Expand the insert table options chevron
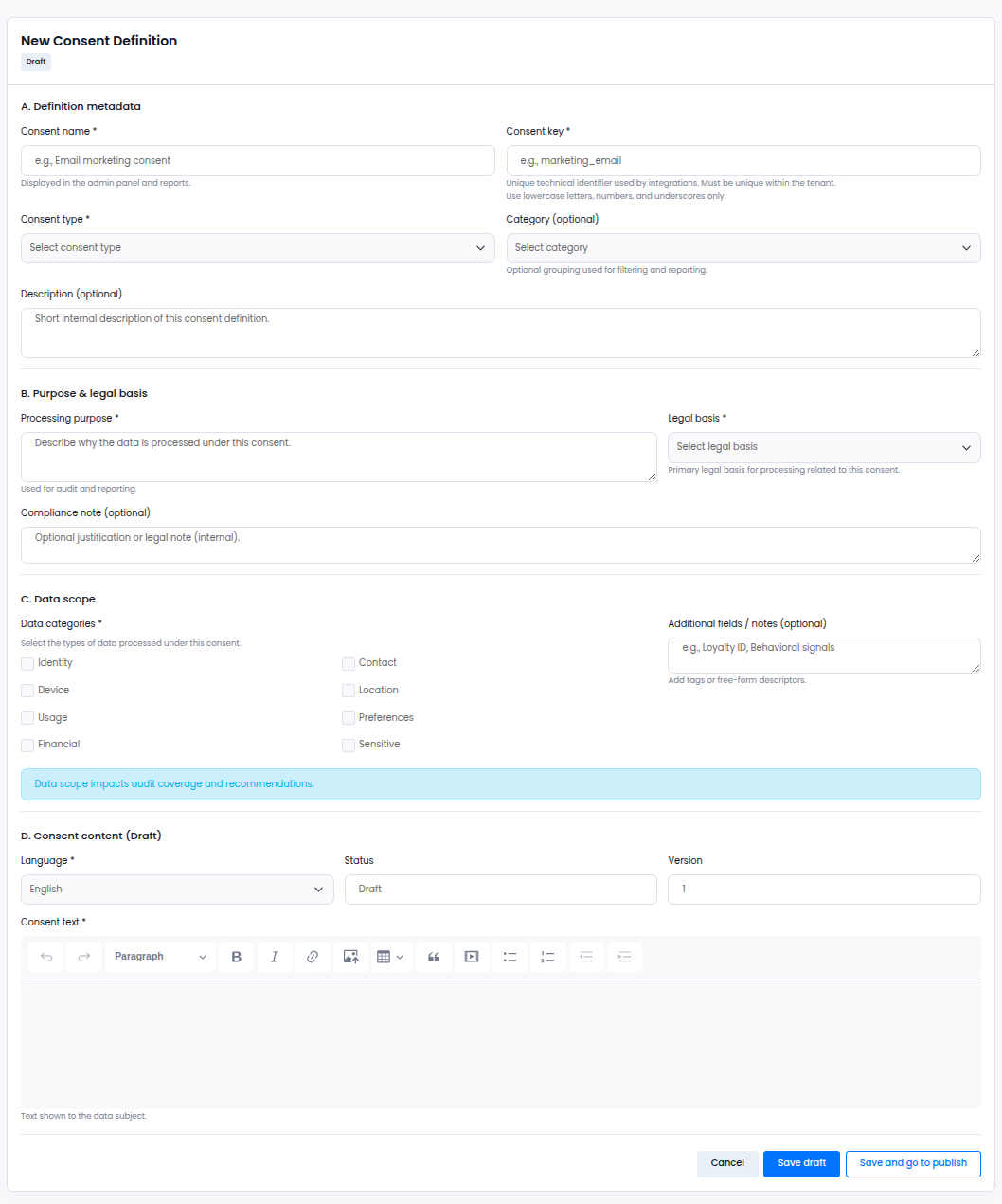 [x=400, y=957]
